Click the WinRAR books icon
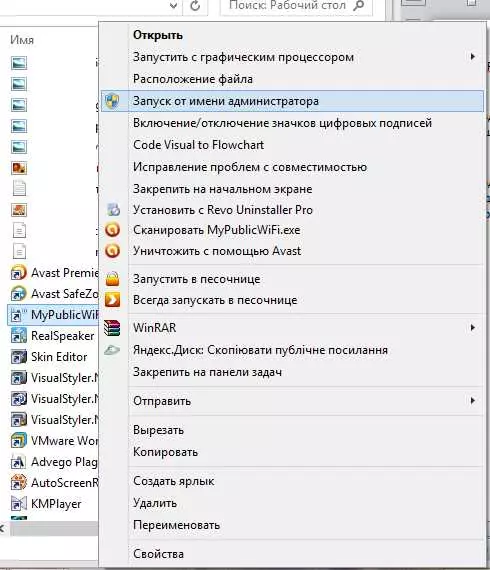 click(x=112, y=328)
